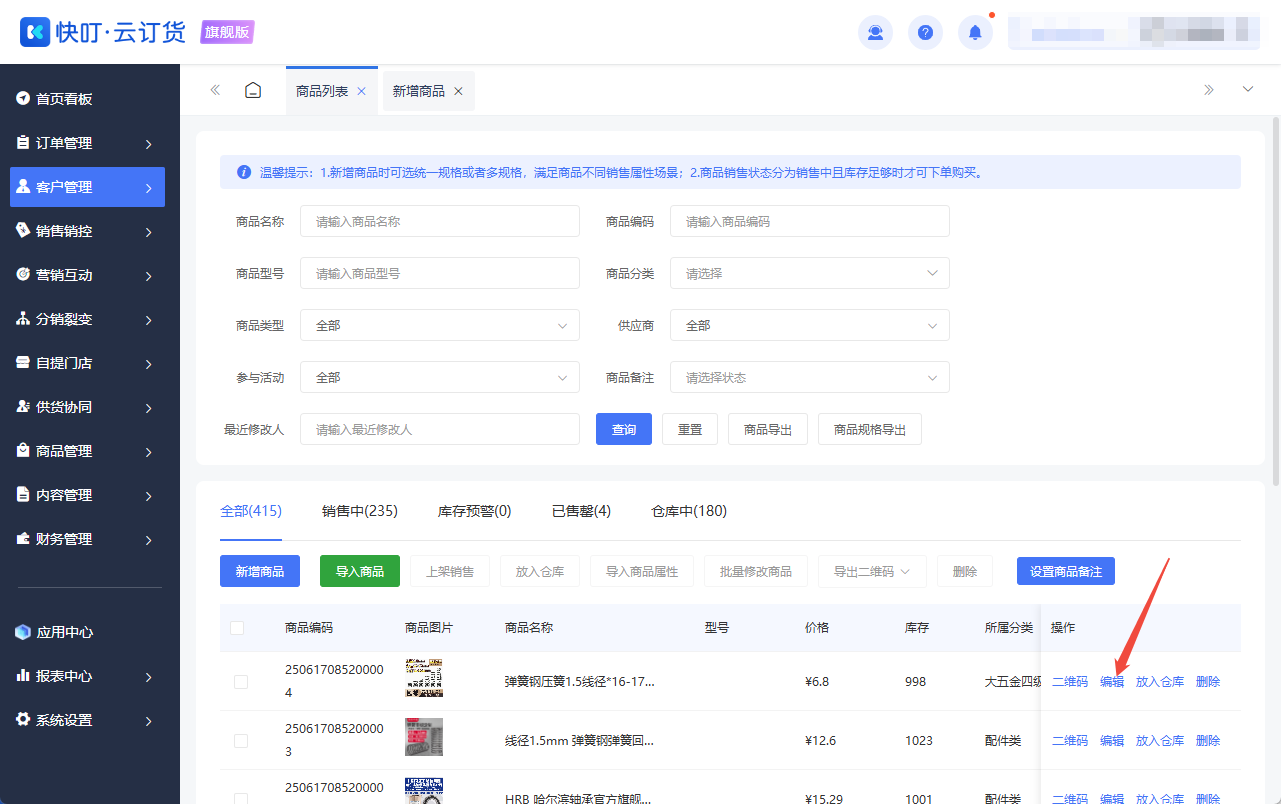Image resolution: width=1281 pixels, height=804 pixels.
Task: Click 二维码 for the 线径1.5mm row
Action: point(1070,741)
